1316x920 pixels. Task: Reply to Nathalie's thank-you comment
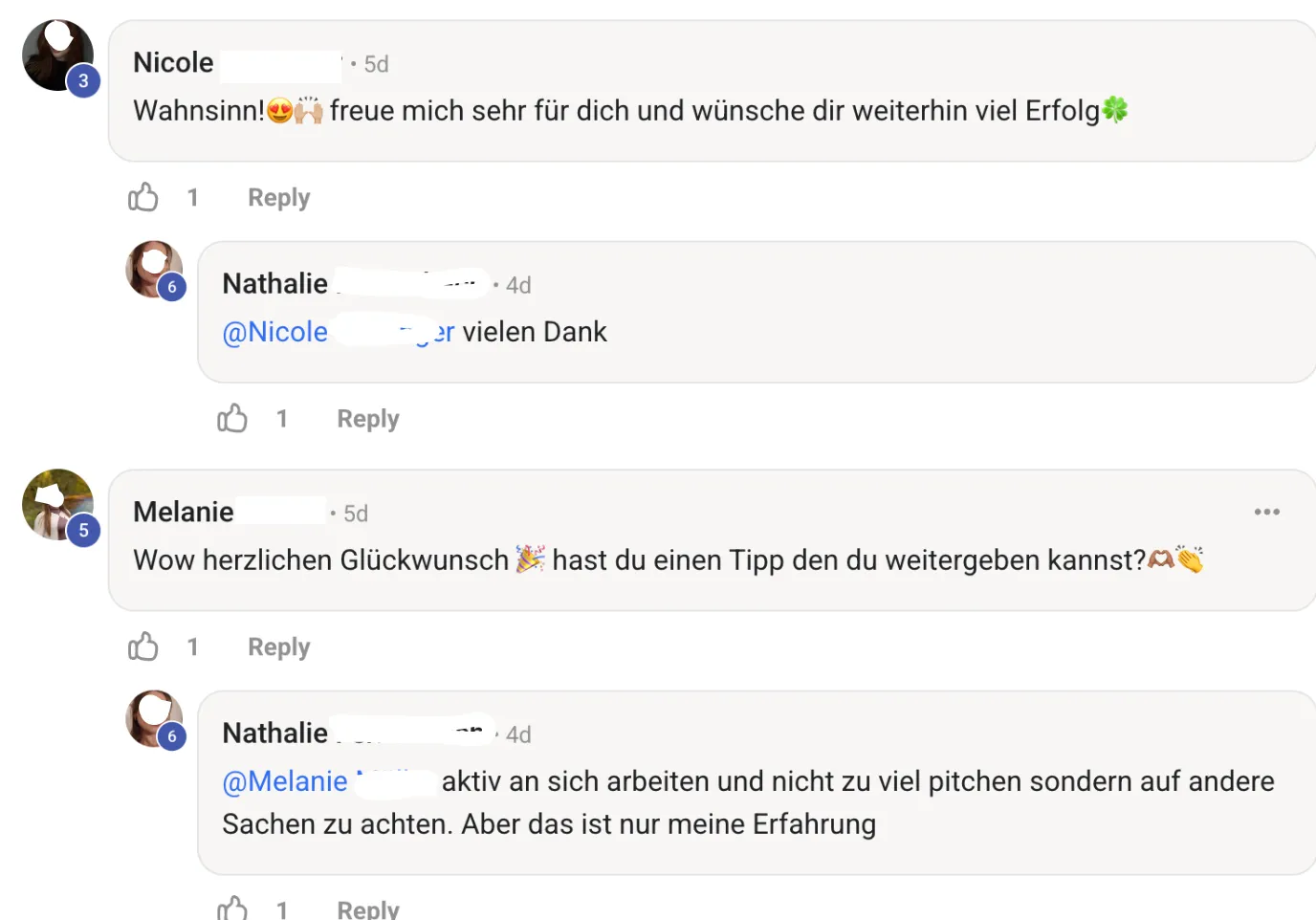(367, 419)
